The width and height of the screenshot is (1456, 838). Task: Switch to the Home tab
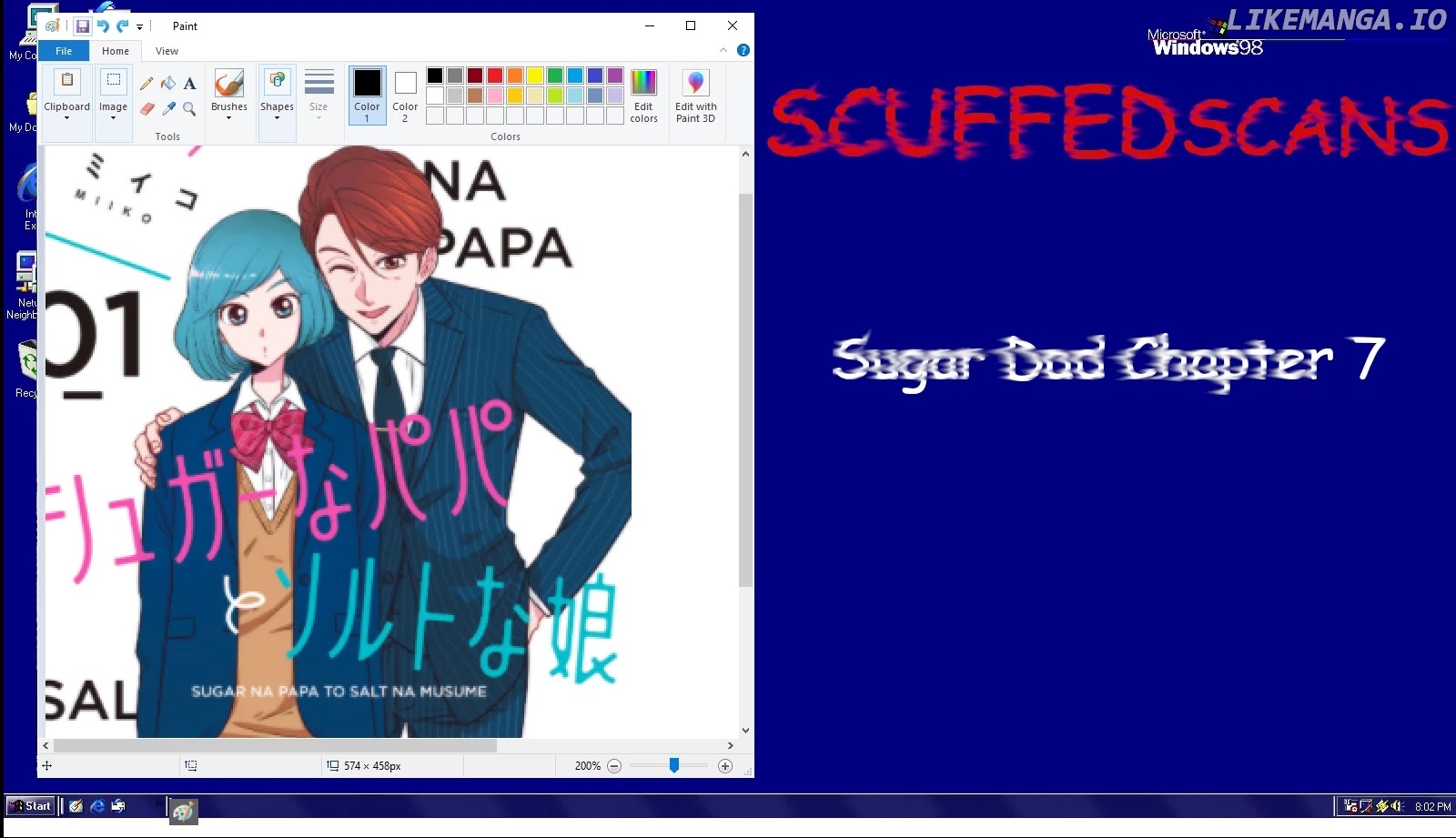tap(116, 51)
